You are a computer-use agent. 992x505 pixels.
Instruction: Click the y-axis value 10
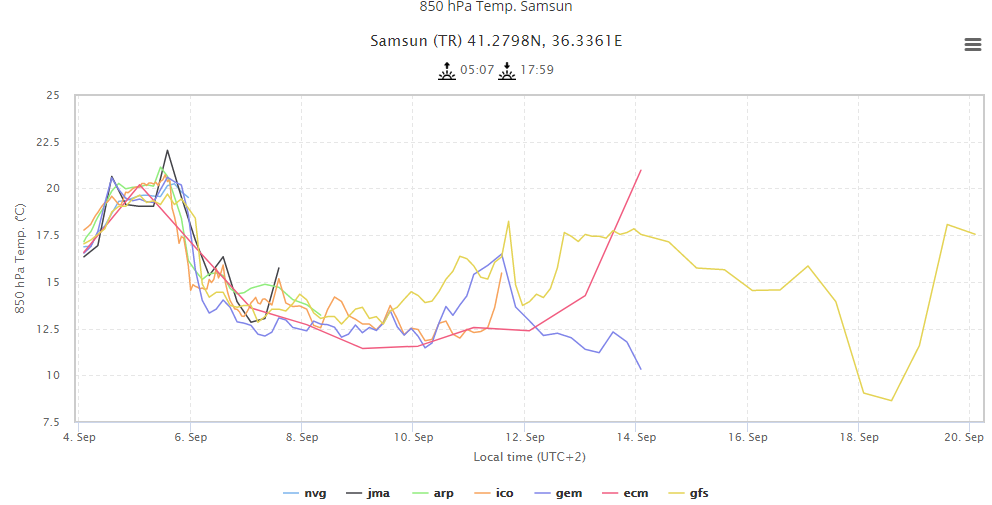tap(53, 376)
